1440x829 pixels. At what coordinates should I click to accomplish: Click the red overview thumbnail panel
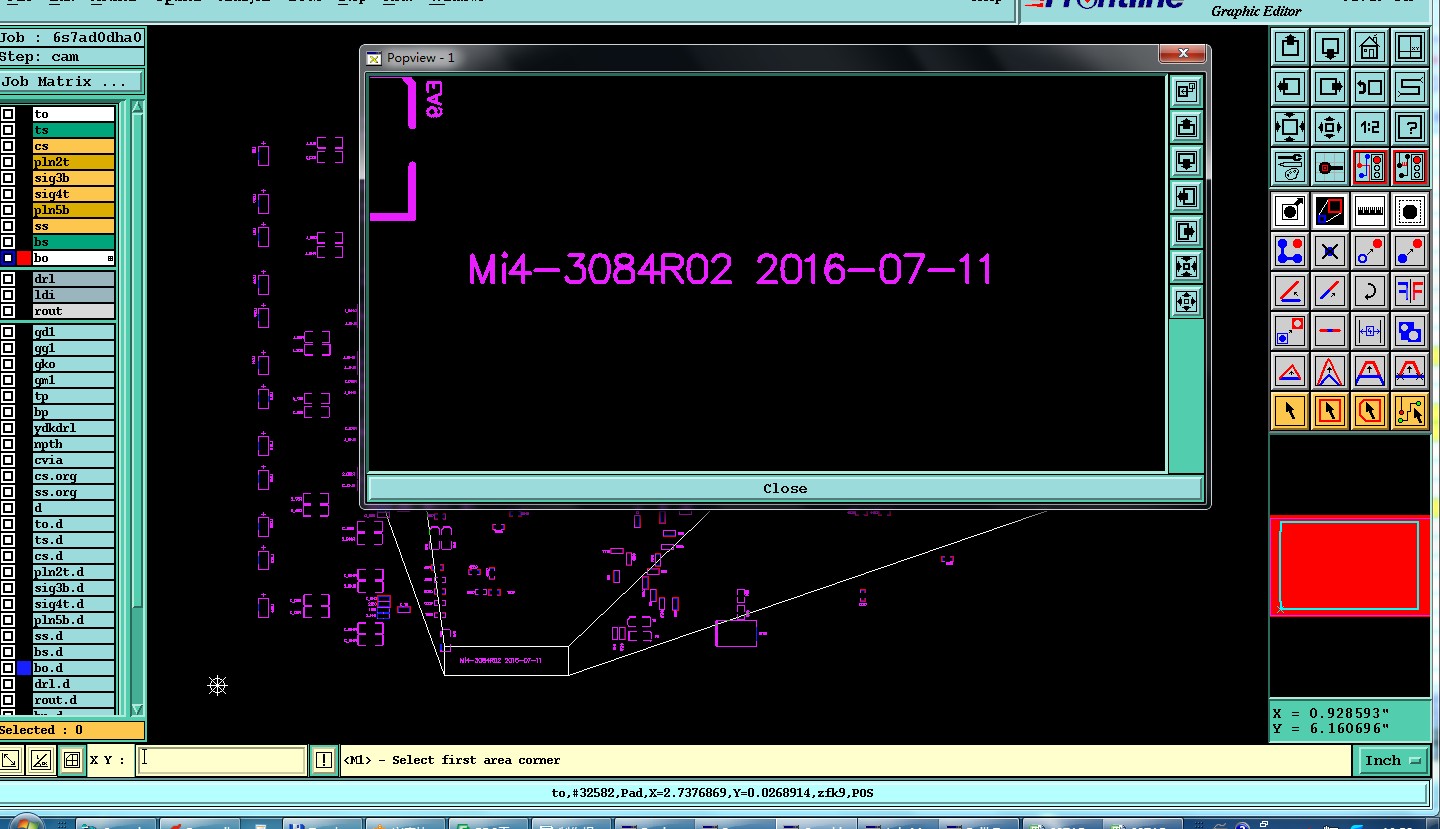tap(1349, 566)
